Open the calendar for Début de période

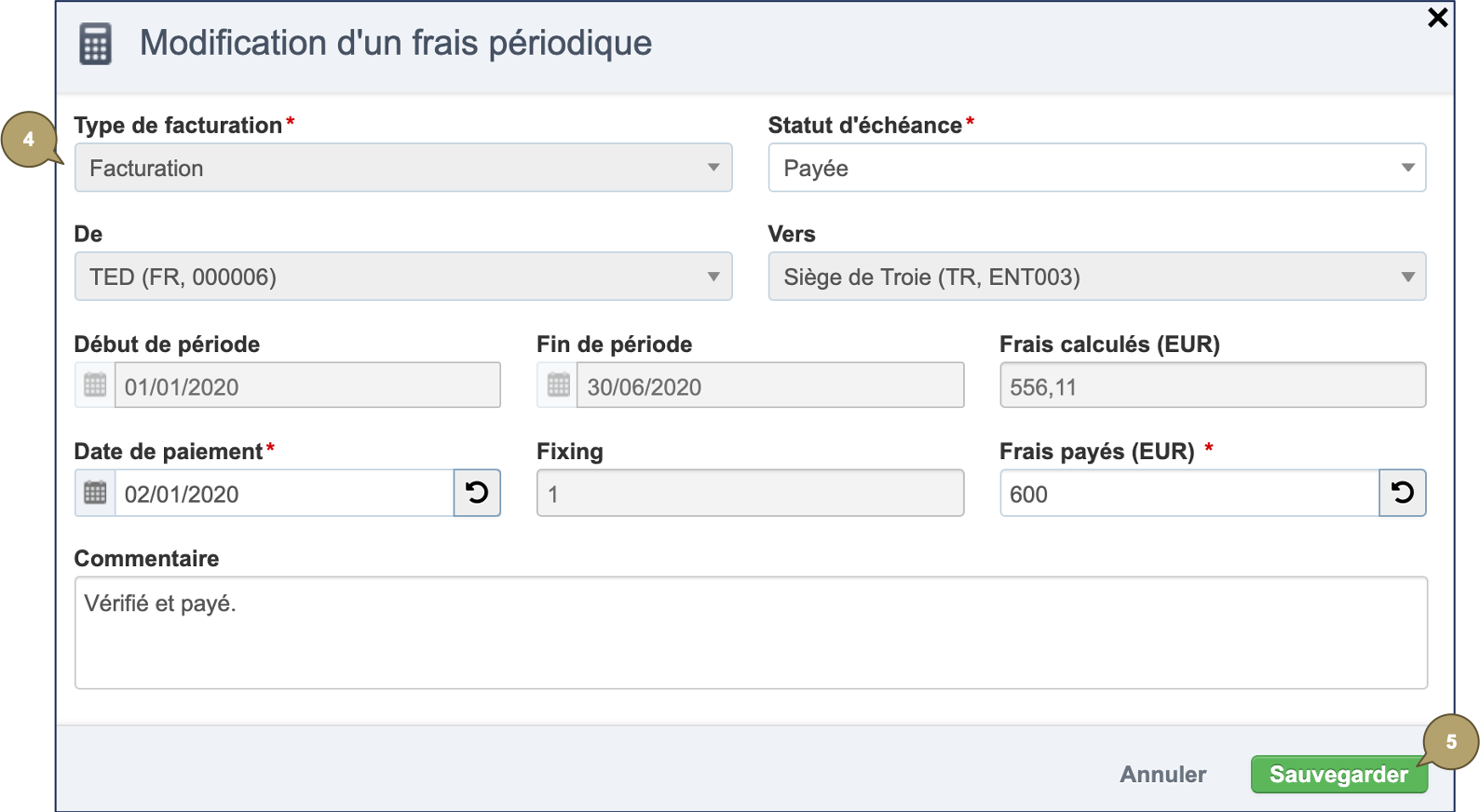point(93,384)
